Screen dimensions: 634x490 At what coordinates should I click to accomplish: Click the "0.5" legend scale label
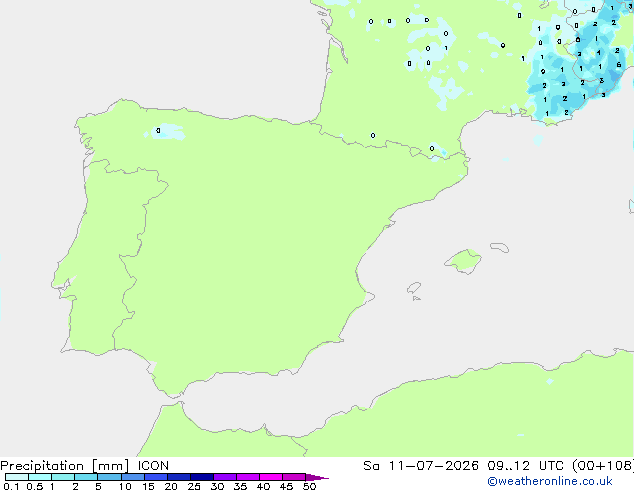pos(35,486)
